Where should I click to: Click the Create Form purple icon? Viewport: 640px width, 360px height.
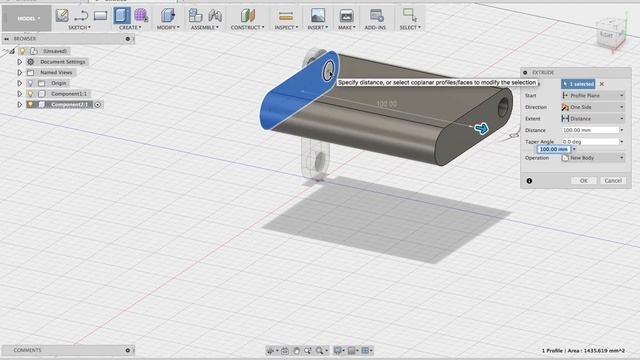point(141,16)
